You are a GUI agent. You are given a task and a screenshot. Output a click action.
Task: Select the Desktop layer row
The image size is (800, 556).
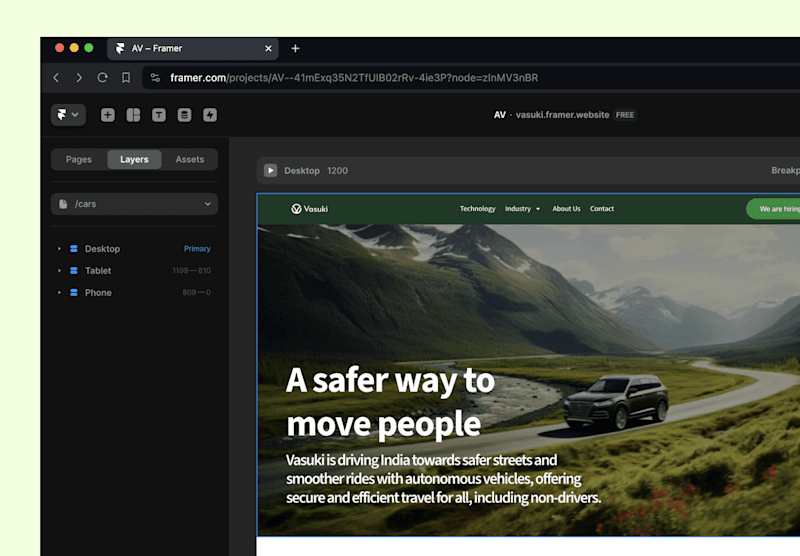tap(134, 249)
